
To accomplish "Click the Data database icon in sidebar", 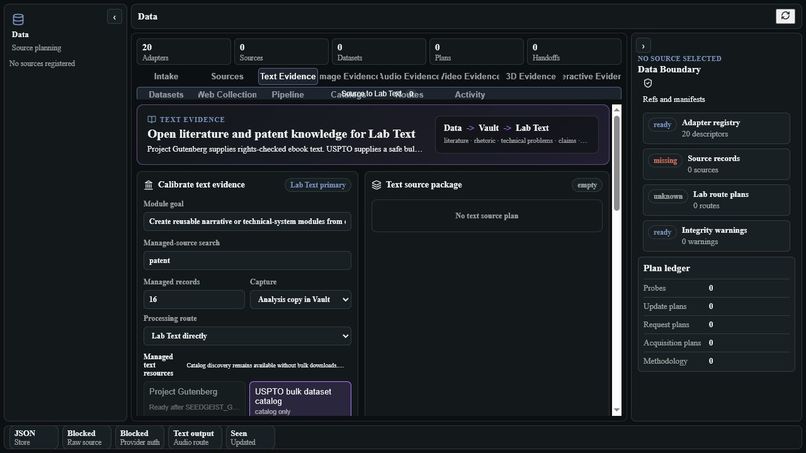I will pos(18,20).
